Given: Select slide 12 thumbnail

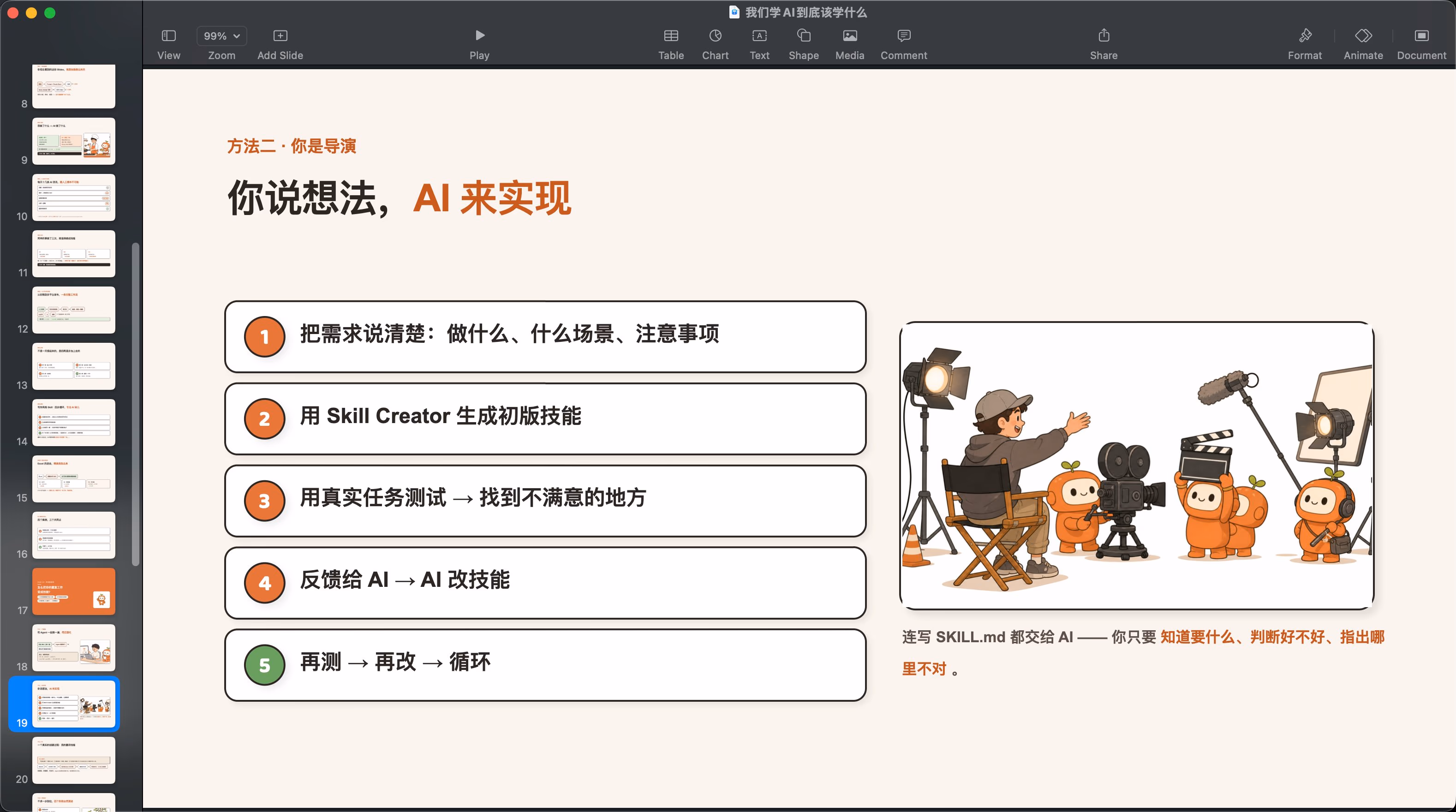Looking at the screenshot, I should click(73, 310).
